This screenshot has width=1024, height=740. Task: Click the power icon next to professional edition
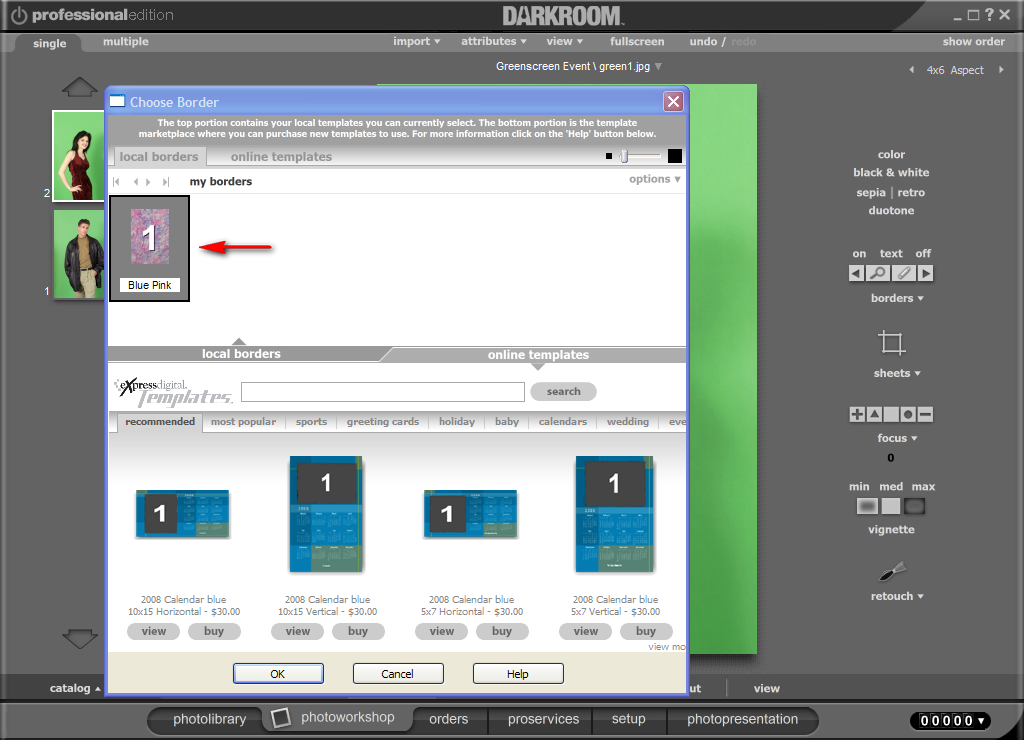tap(19, 15)
